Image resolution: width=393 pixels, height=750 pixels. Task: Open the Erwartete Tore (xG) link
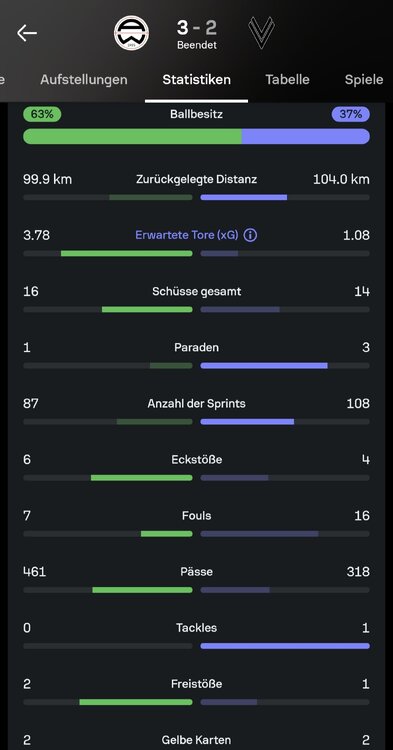pos(186,235)
